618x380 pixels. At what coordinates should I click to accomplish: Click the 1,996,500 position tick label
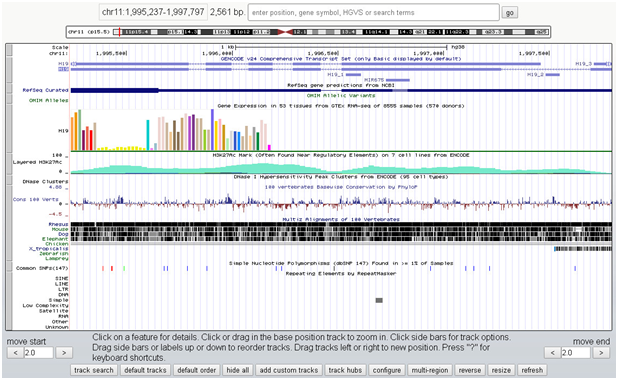pyautogui.click(x=323, y=53)
